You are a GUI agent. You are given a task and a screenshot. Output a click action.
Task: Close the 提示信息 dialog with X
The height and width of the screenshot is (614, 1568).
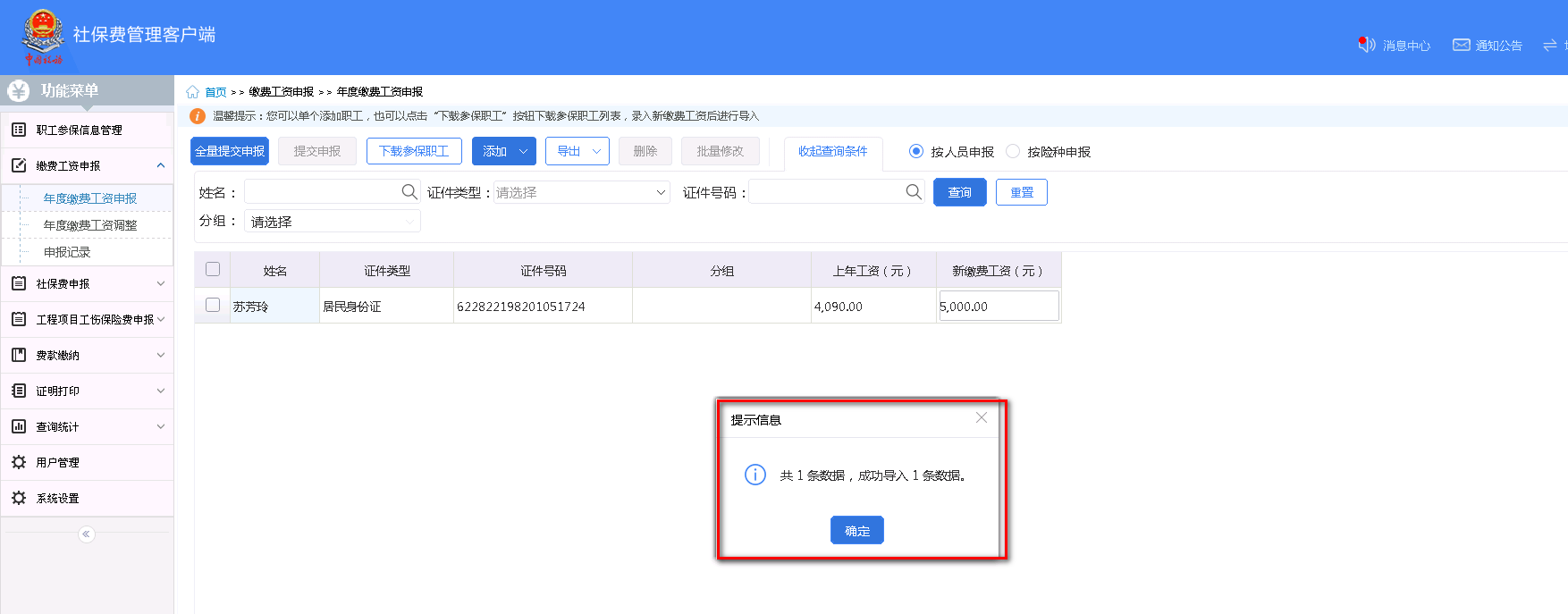point(981,418)
